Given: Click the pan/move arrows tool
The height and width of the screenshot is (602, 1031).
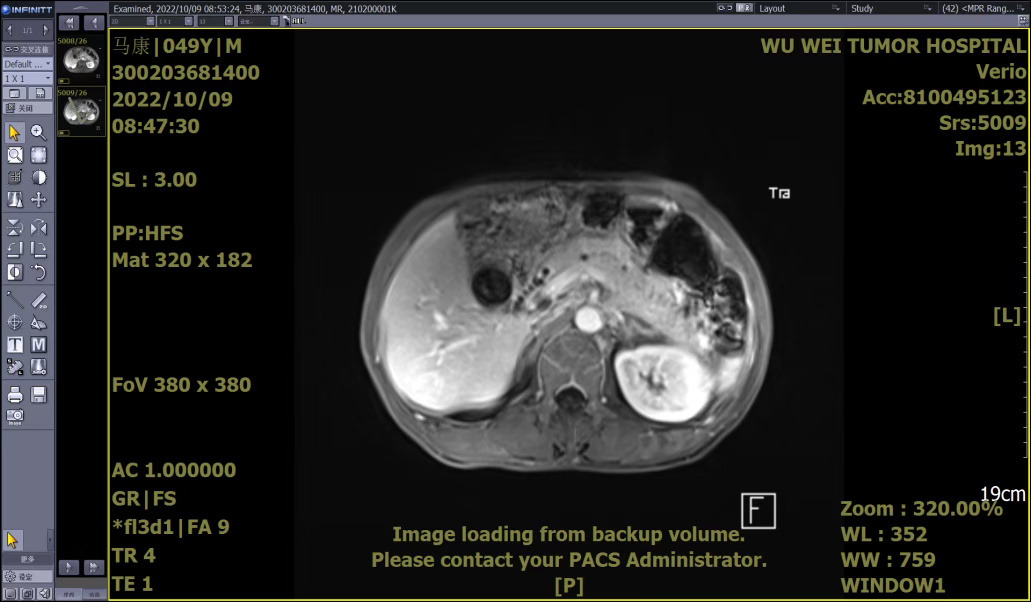Looking at the screenshot, I should pyautogui.click(x=38, y=200).
